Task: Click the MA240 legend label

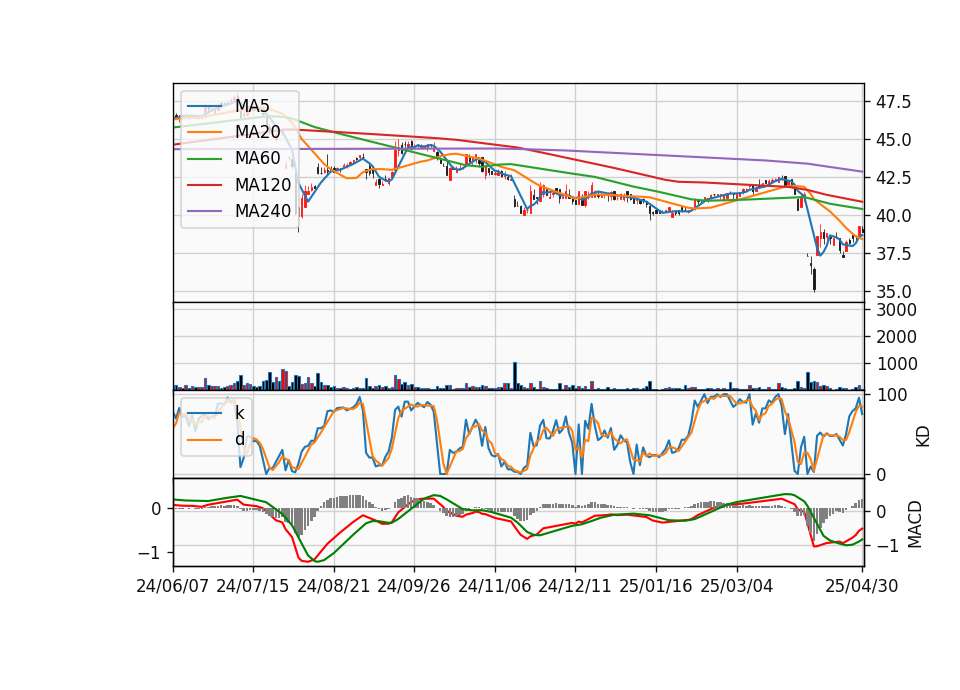Action: [263, 211]
